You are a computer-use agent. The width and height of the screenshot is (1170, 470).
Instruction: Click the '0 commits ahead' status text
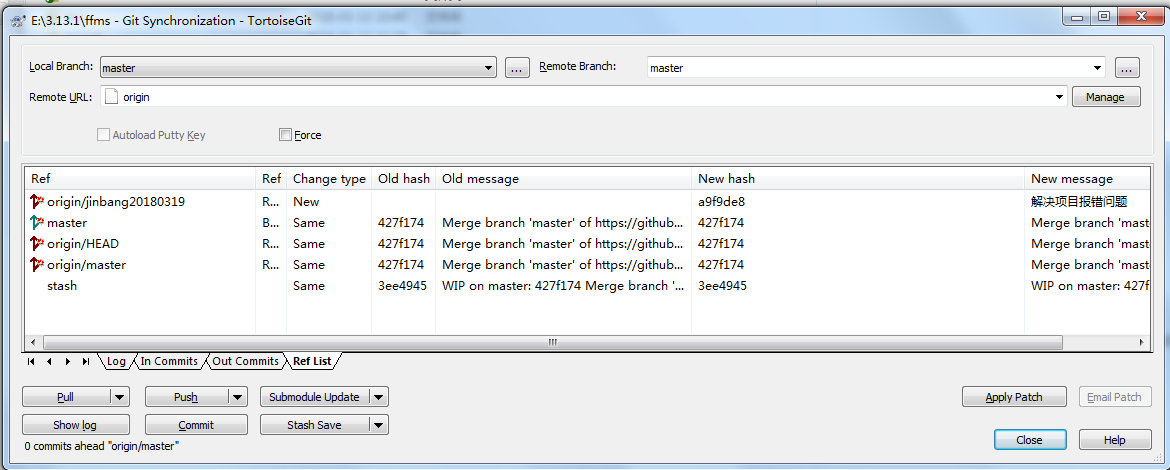point(101,446)
